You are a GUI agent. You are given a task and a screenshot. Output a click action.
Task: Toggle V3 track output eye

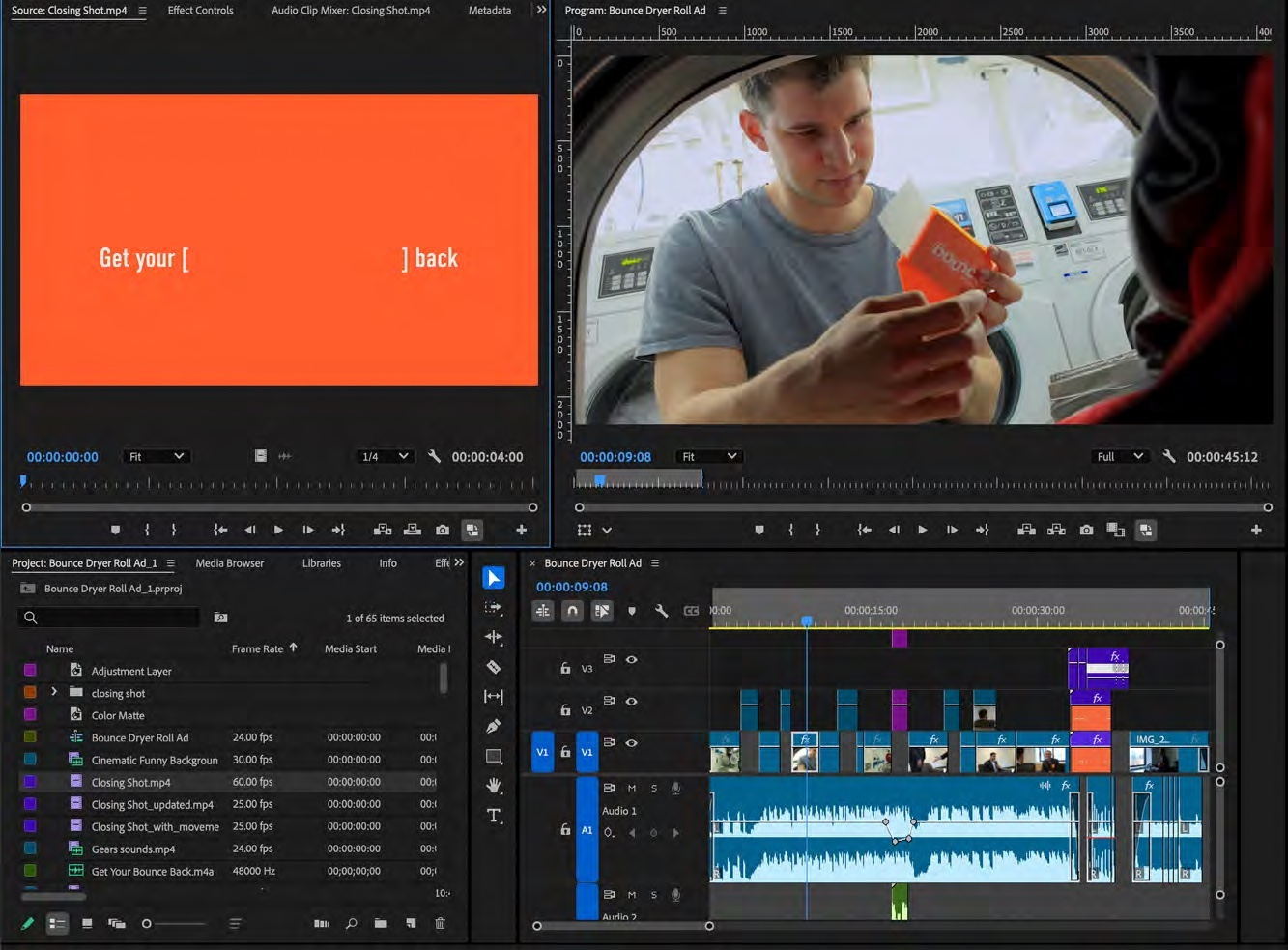tap(632, 659)
